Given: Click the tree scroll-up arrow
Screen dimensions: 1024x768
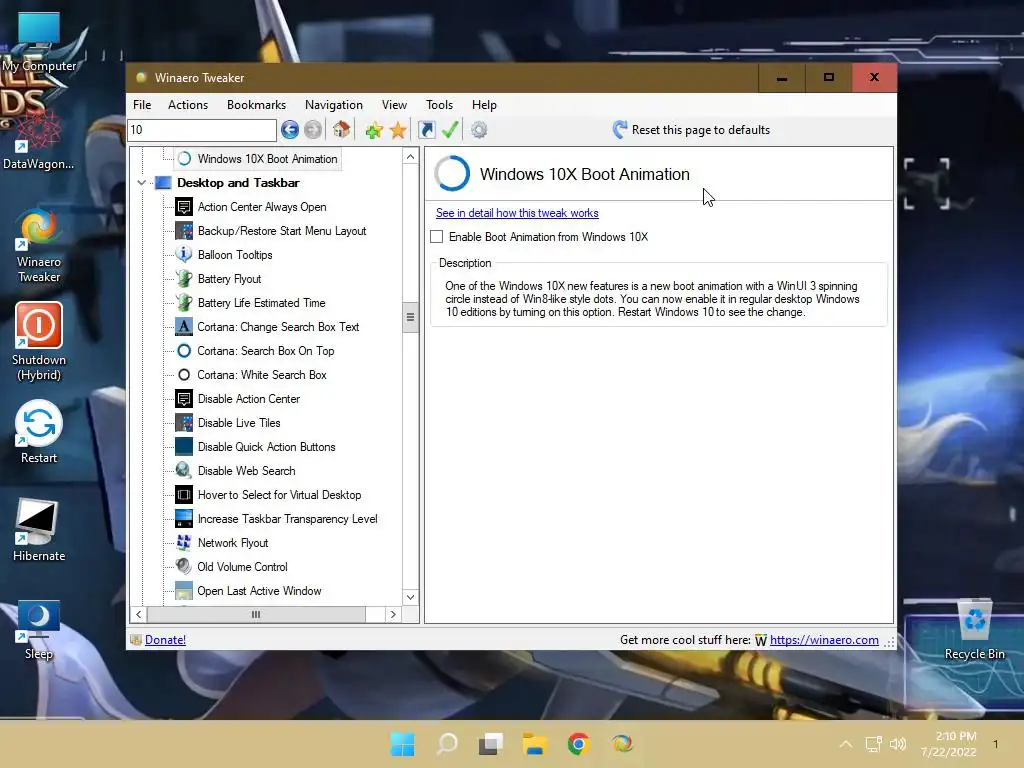Looking at the screenshot, I should 410,157.
